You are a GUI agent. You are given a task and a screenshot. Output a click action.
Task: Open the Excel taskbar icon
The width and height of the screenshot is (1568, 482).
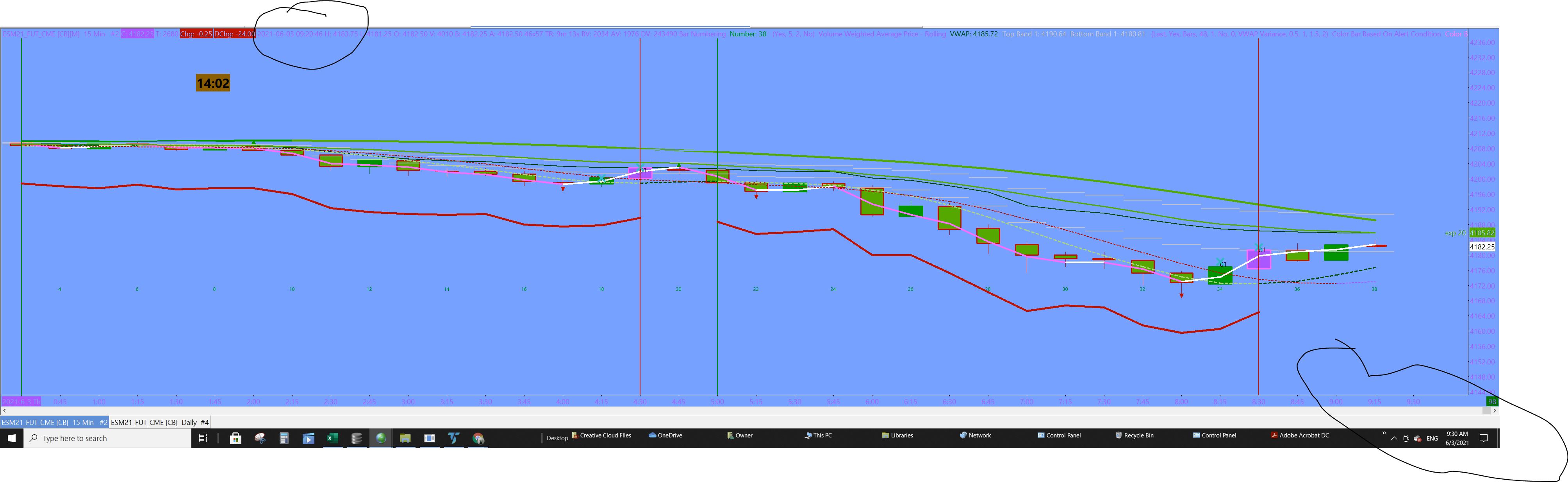click(x=332, y=438)
